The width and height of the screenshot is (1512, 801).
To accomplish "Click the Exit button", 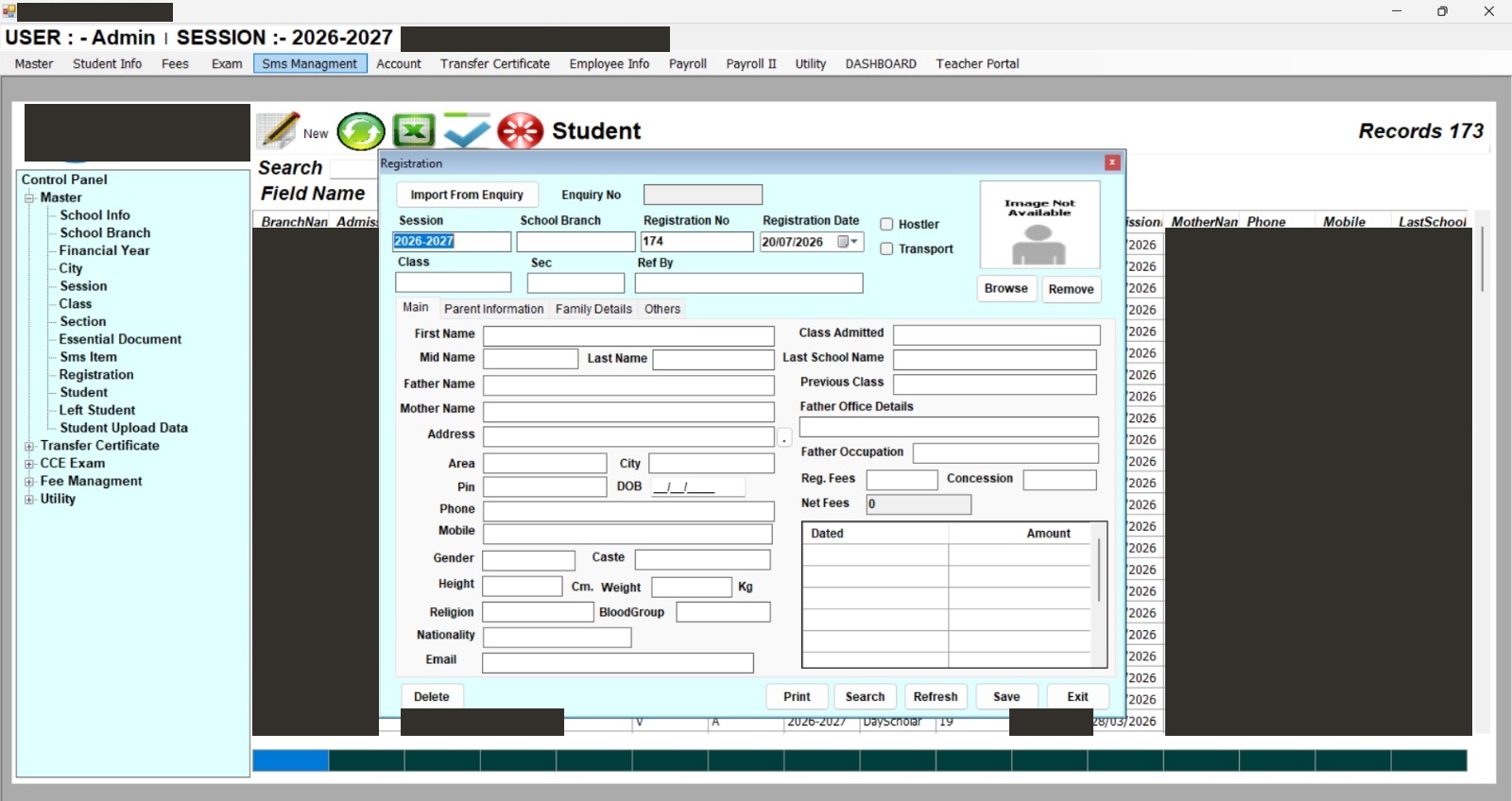I will click(1077, 696).
